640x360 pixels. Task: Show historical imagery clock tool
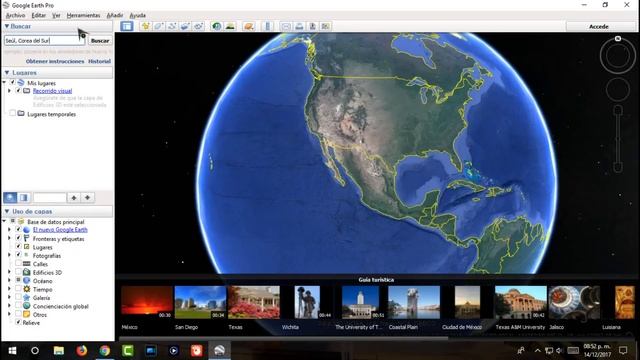pyautogui.click(x=216, y=26)
